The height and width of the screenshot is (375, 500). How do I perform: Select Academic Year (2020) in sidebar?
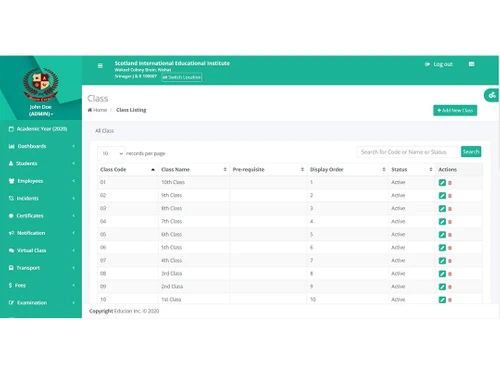pyautogui.click(x=41, y=129)
